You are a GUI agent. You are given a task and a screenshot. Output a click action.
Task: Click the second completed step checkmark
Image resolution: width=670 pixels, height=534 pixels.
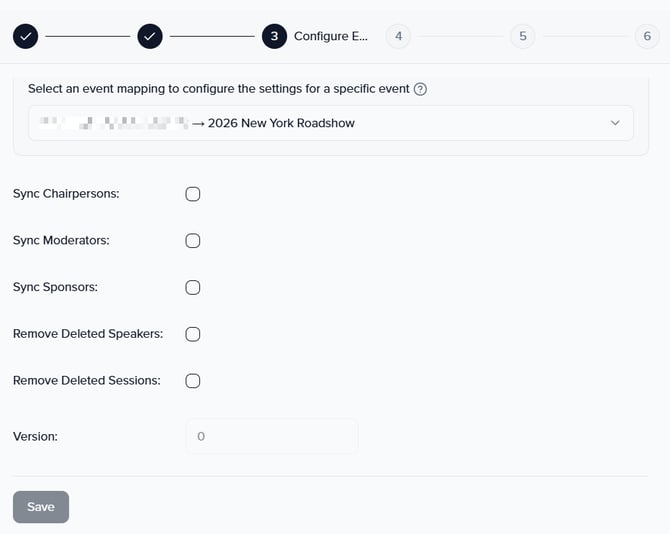(150, 36)
